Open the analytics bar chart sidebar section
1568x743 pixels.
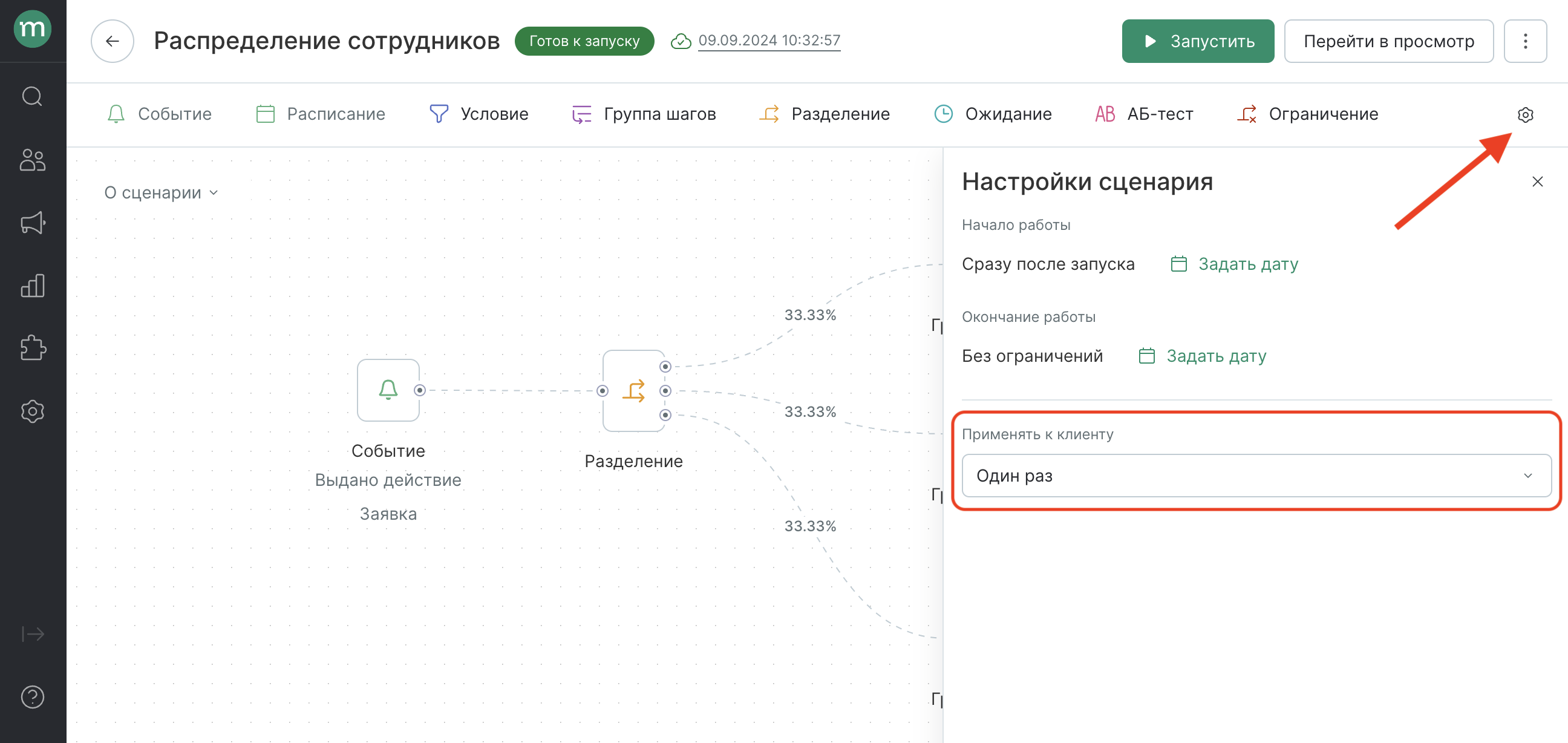click(33, 285)
